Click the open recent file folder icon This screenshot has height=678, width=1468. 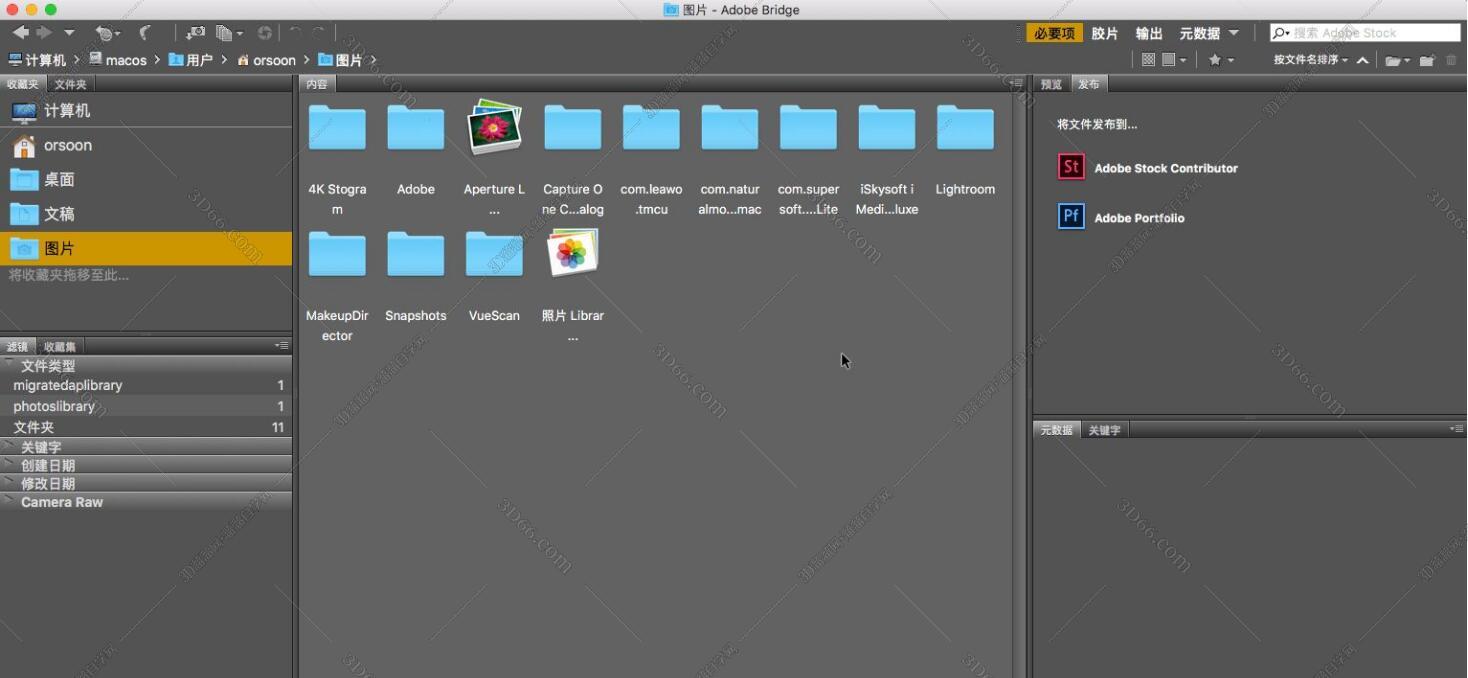click(1393, 60)
